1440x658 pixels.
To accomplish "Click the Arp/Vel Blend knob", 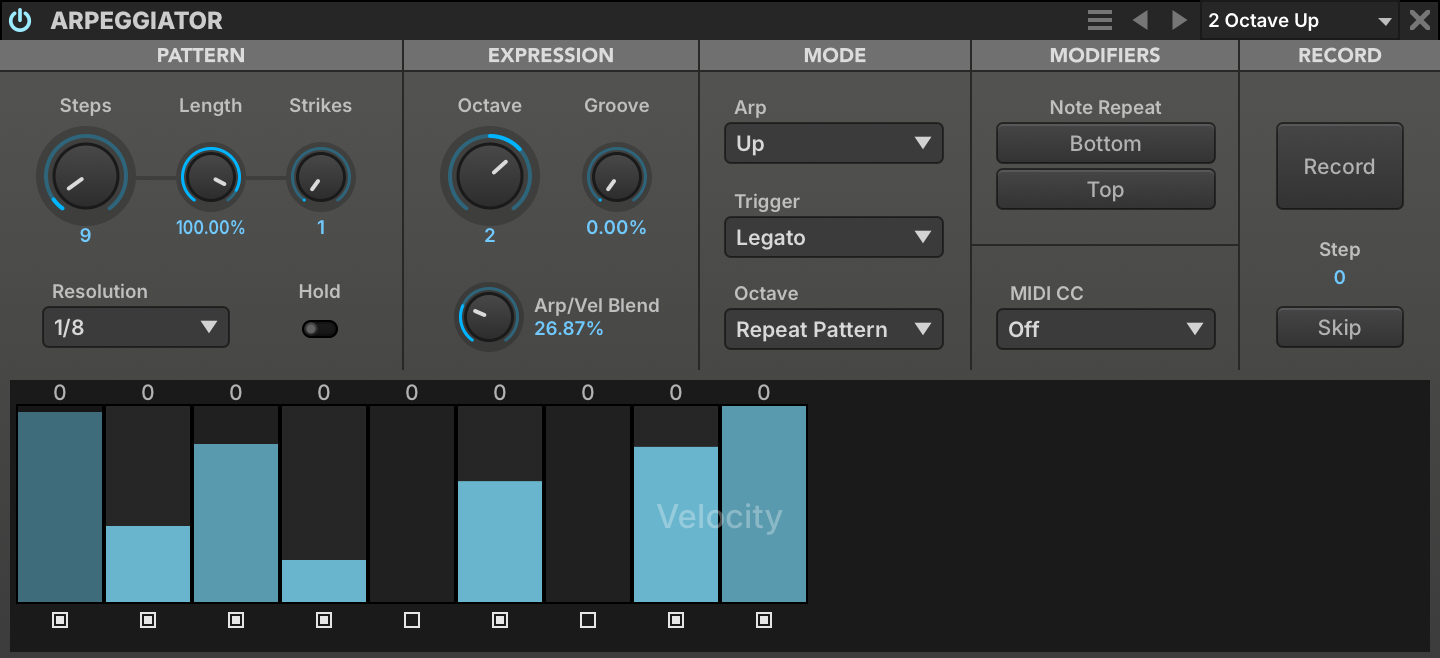I will point(489,316).
